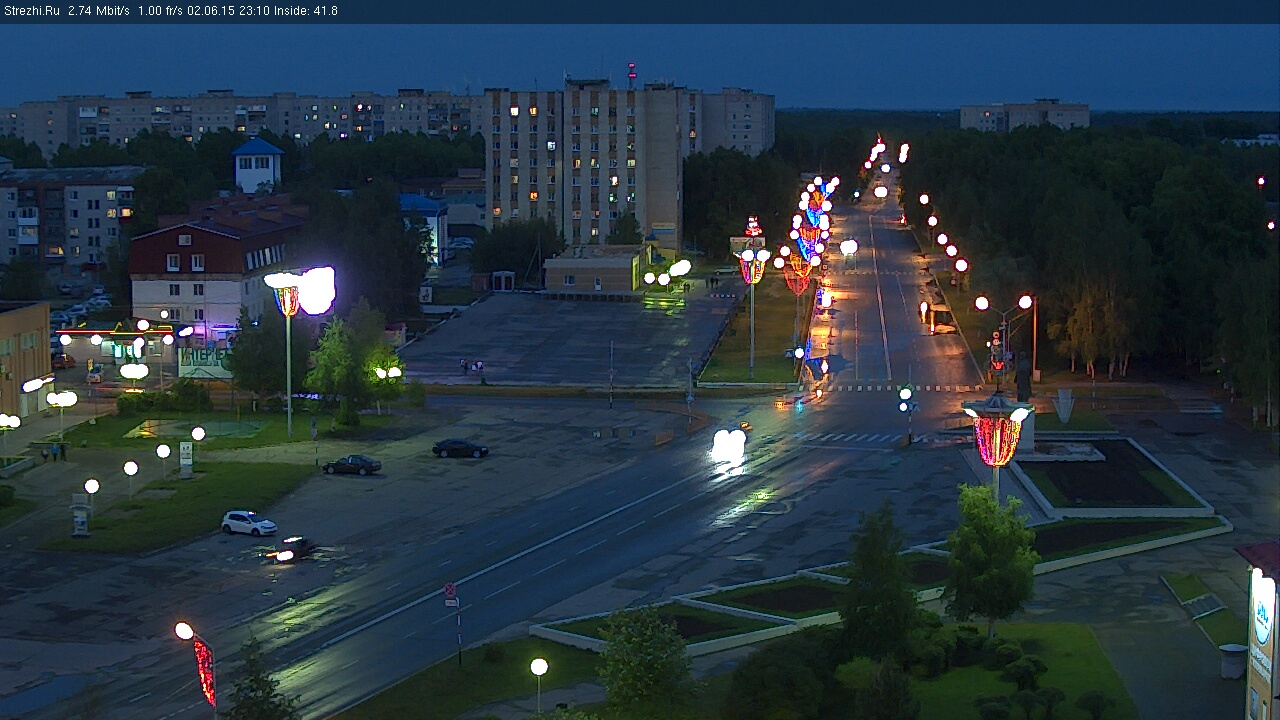Screen dimensions: 1280x720
Task: Click the Strezhi.Ru overlay label
Action: click(31, 11)
